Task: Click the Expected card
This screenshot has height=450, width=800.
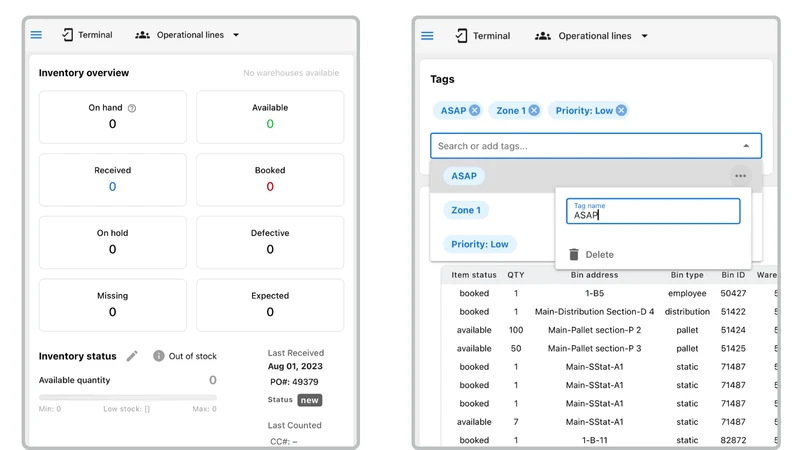Action: (270, 305)
